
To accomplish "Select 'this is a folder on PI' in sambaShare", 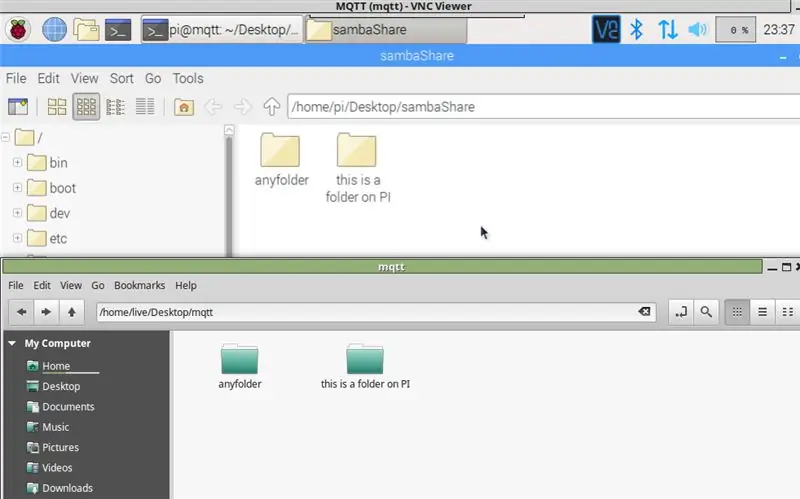I will (x=357, y=168).
